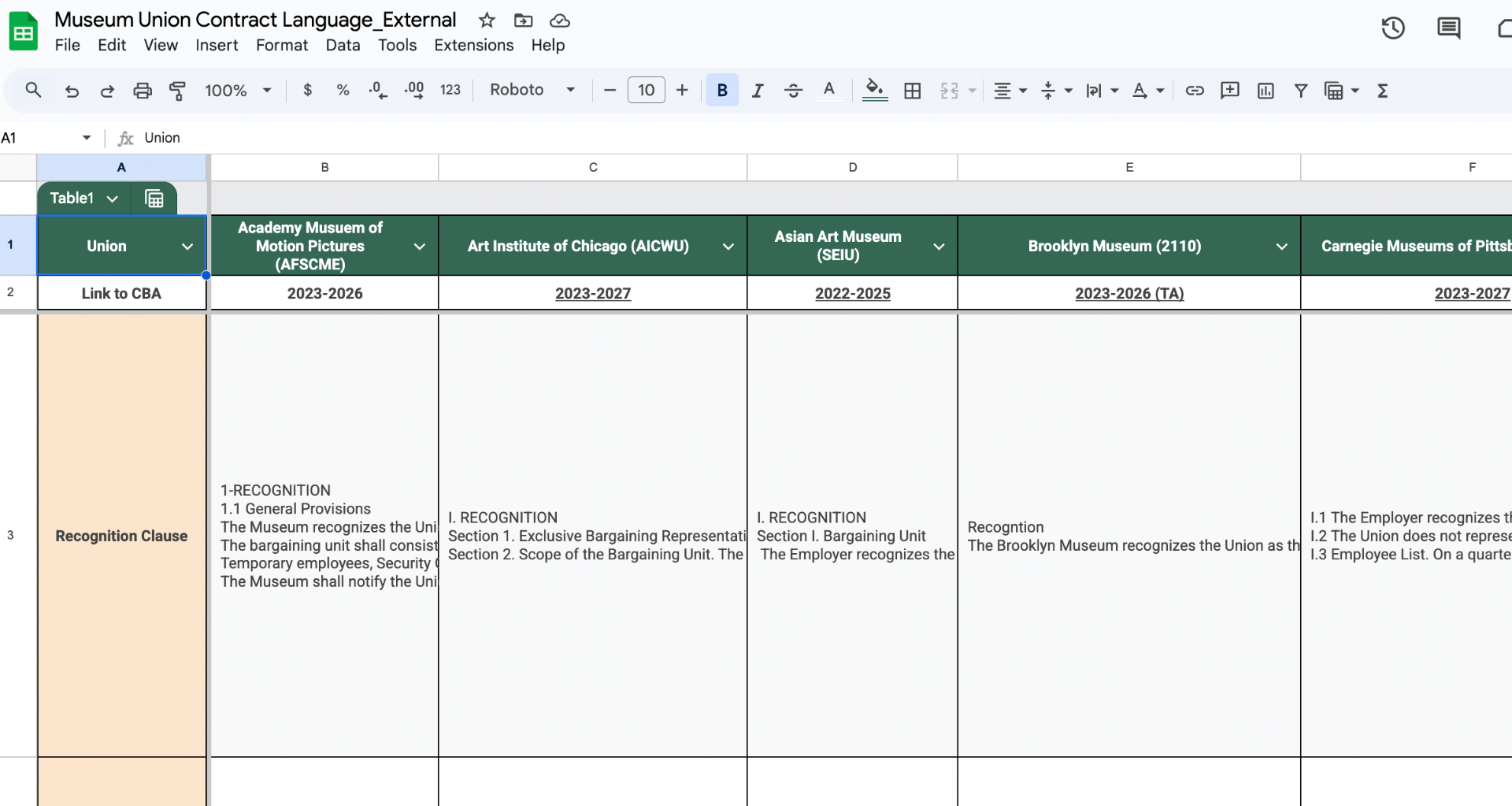Open horizontal align dropdown
This screenshot has width=1512, height=806.
click(1010, 91)
